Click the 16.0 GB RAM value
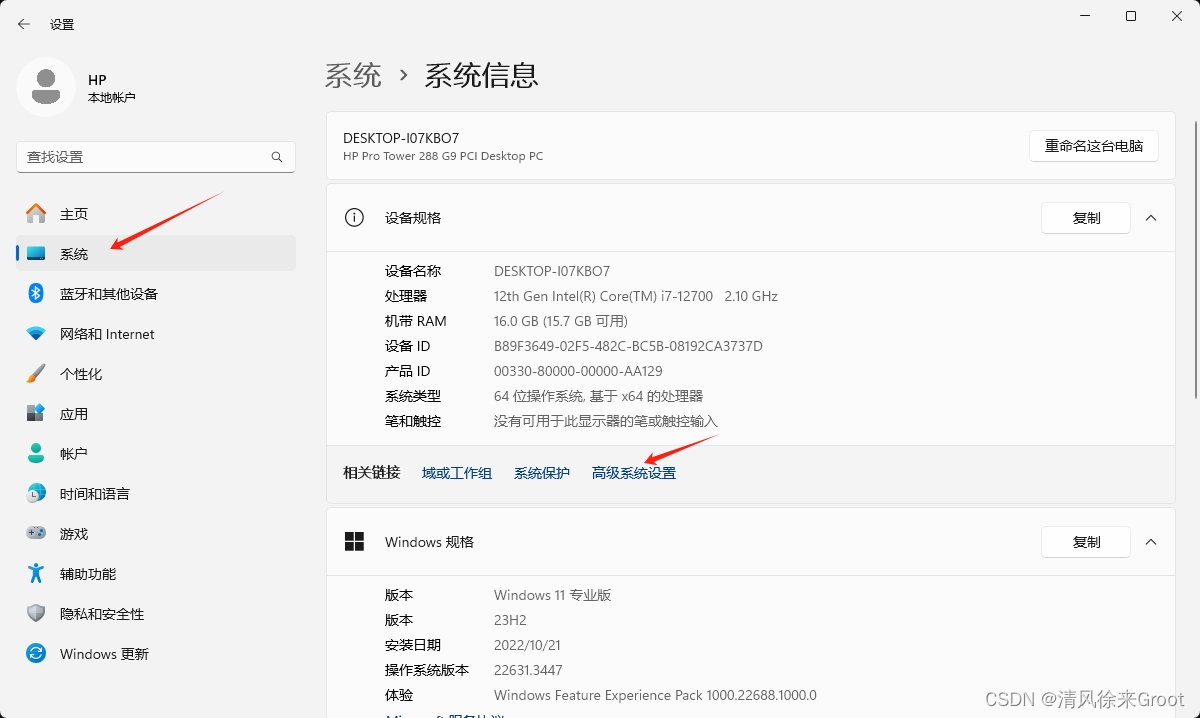The width and height of the screenshot is (1200, 718). pos(561,321)
